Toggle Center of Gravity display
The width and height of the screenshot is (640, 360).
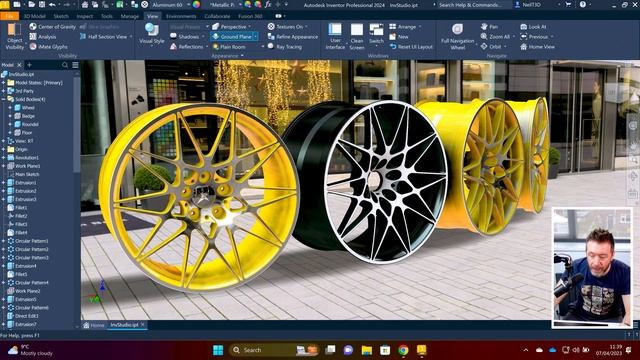tap(53, 27)
